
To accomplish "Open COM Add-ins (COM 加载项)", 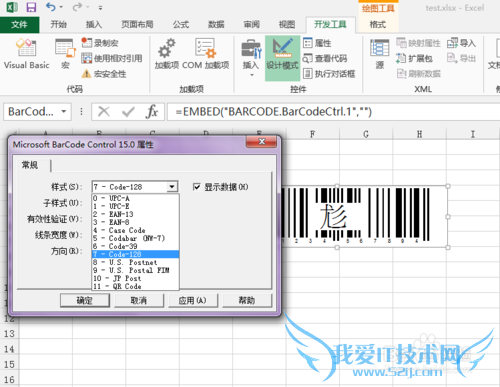I will [206, 54].
